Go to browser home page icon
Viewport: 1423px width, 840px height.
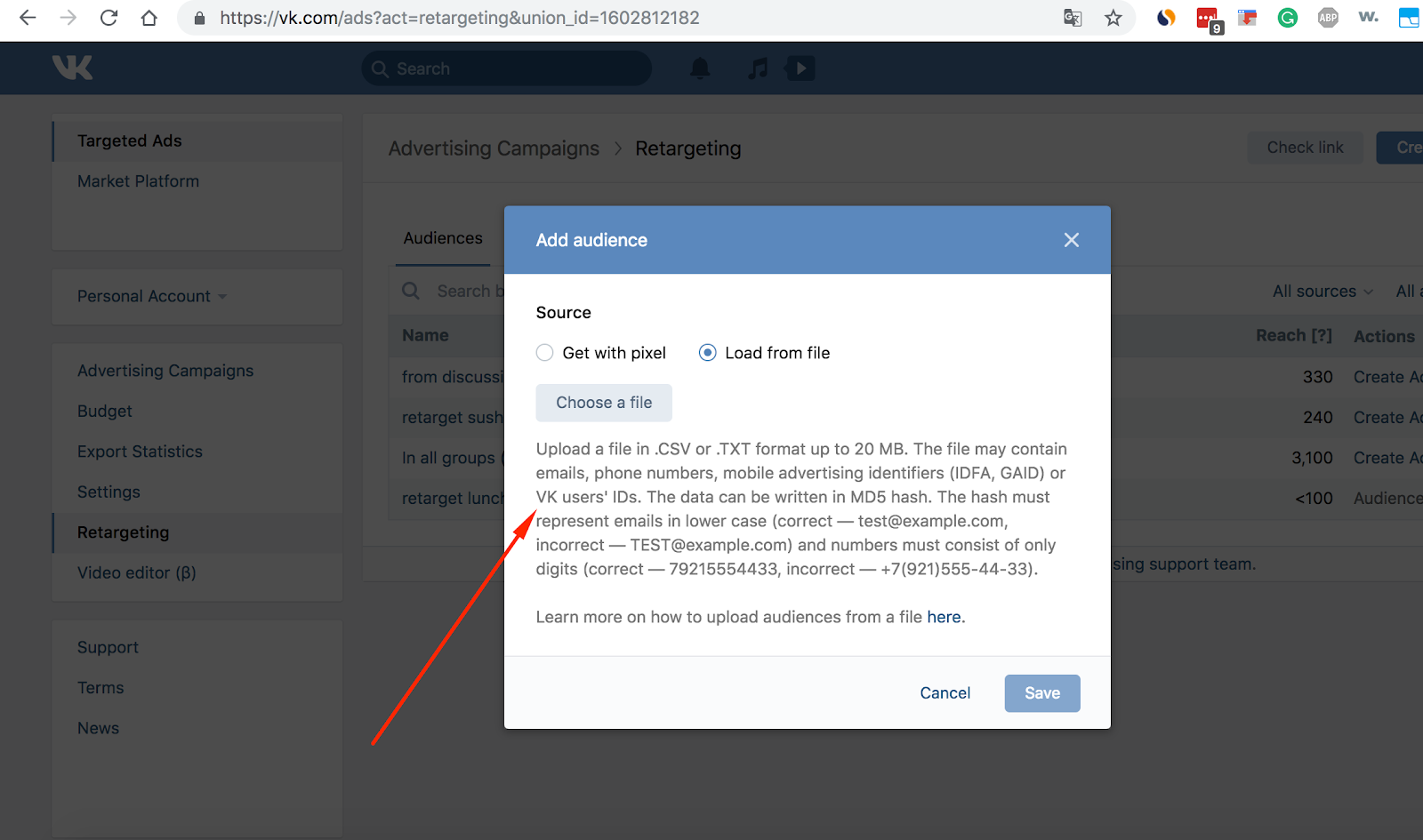coord(149,18)
